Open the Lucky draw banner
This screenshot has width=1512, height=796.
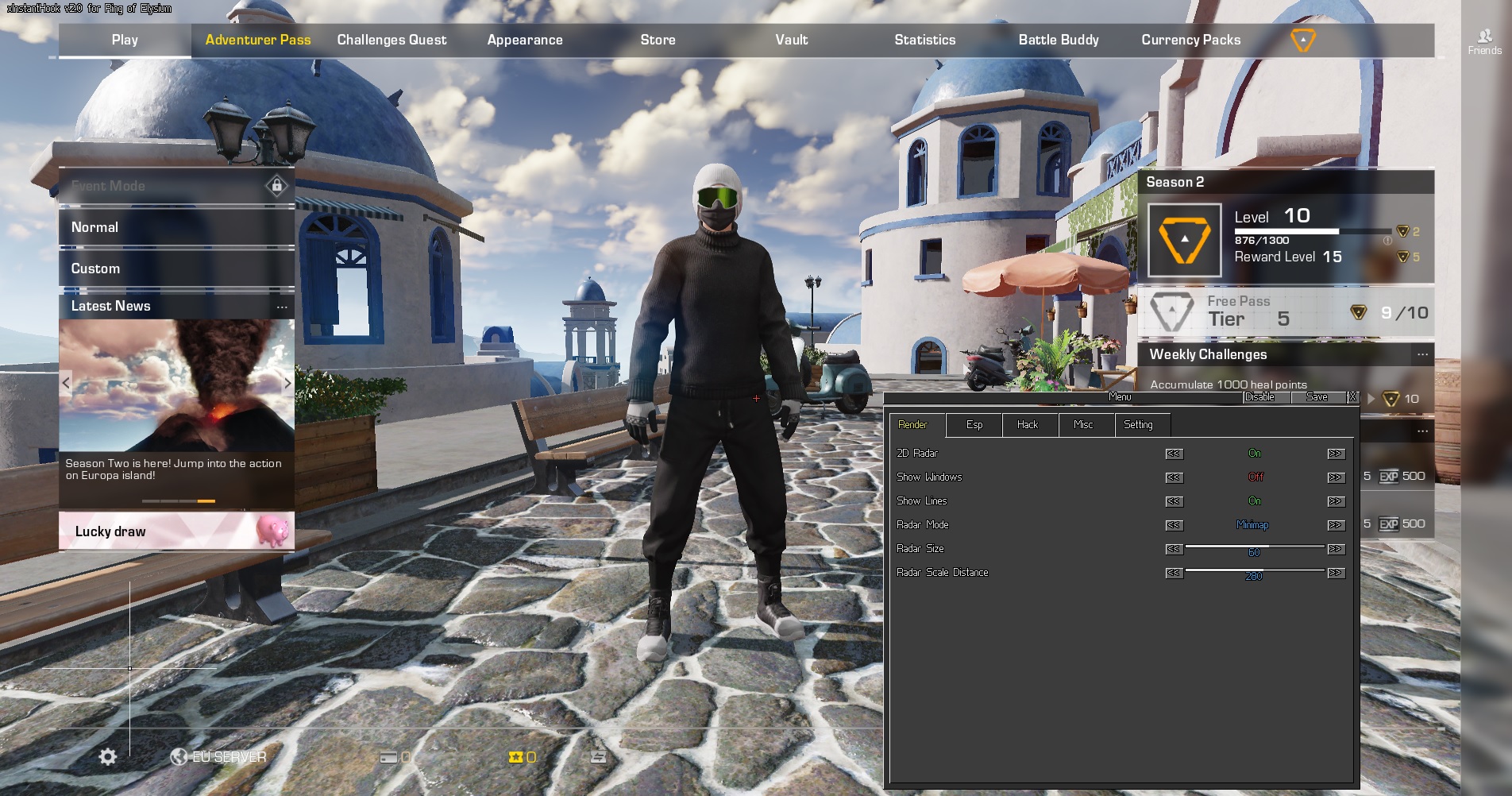coord(176,531)
